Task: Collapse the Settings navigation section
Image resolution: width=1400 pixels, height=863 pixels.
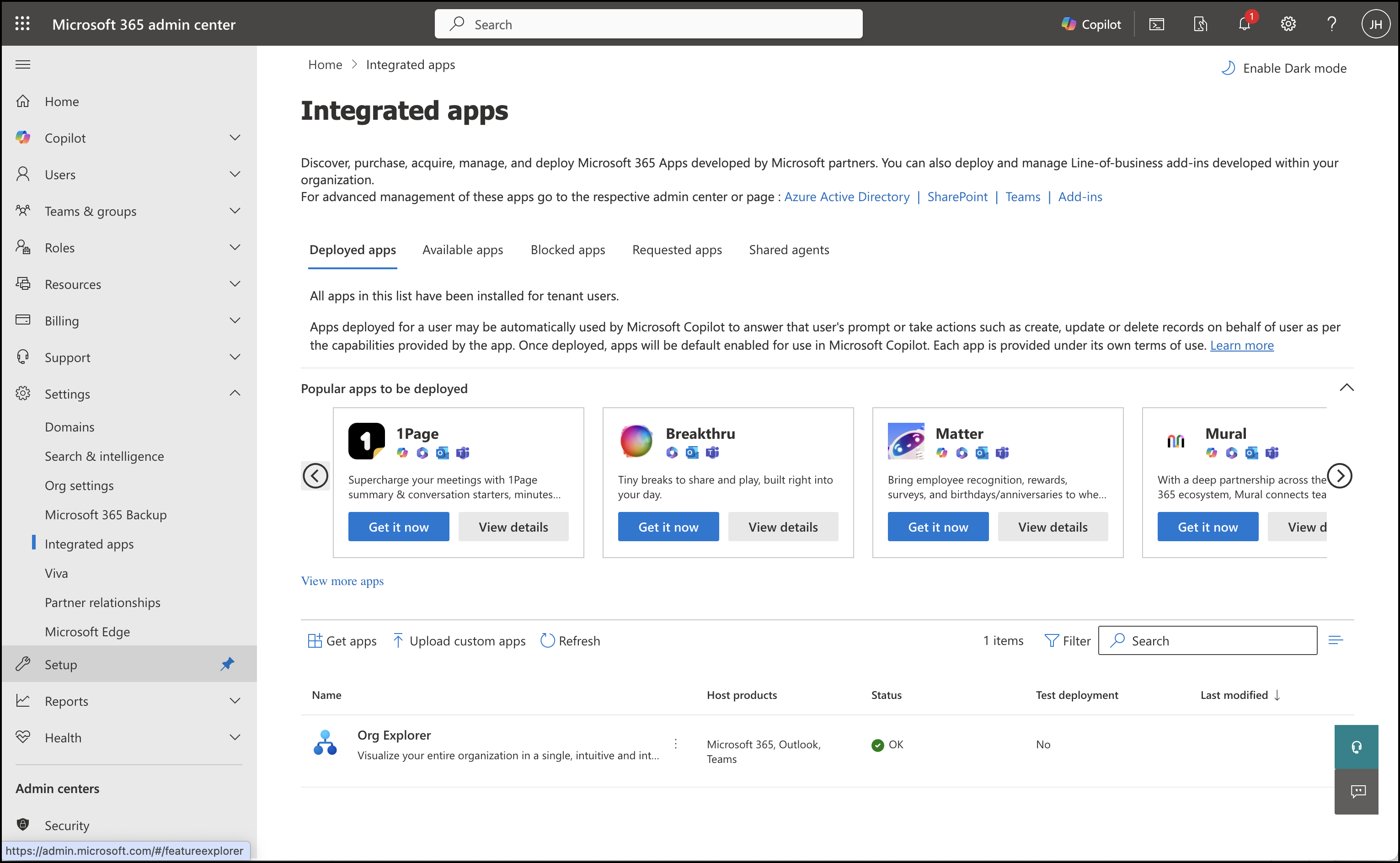Action: pos(235,394)
